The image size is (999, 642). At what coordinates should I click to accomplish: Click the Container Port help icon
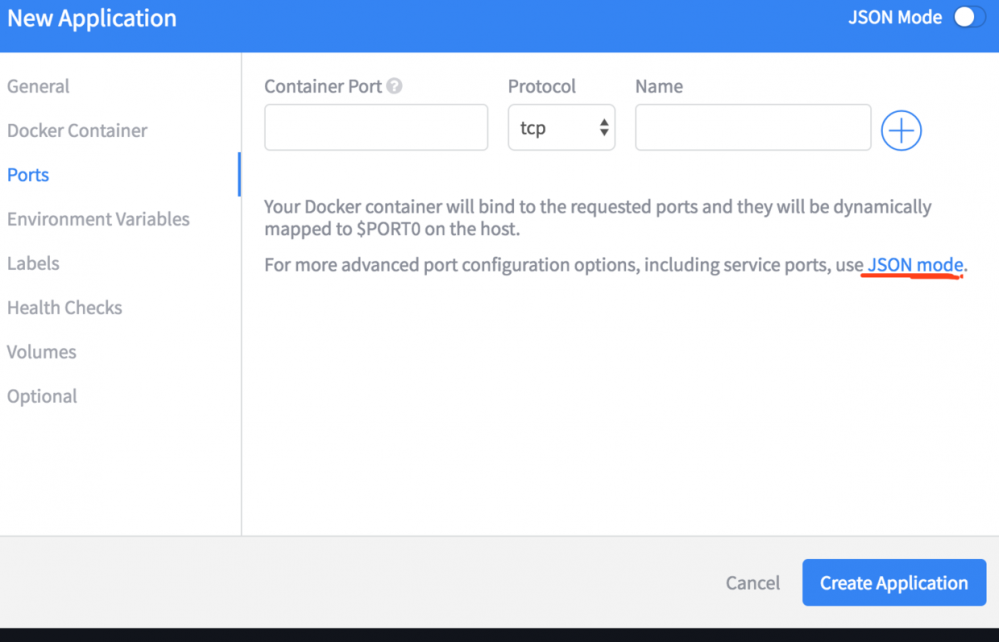[394, 86]
